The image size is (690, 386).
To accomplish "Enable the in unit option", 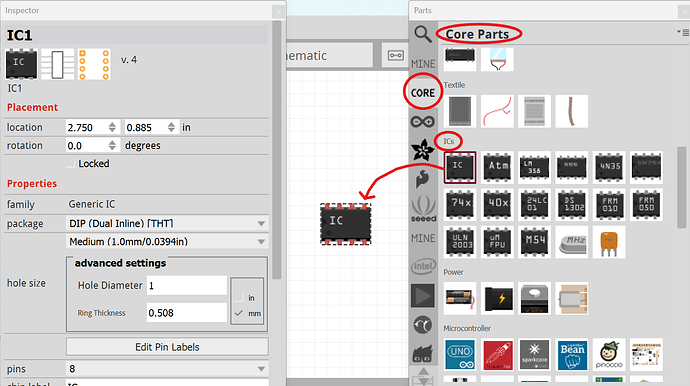I will coord(239,298).
